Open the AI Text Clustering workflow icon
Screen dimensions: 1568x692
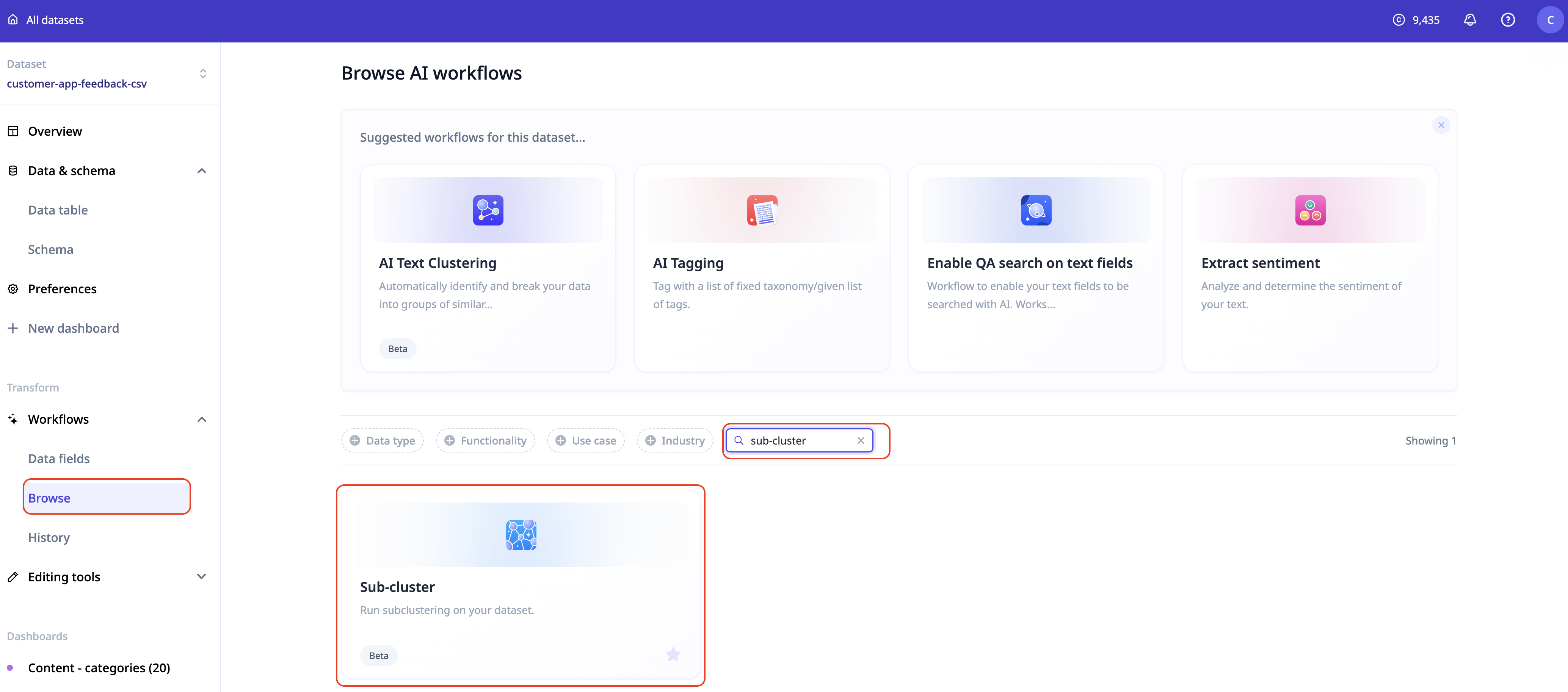(x=488, y=211)
